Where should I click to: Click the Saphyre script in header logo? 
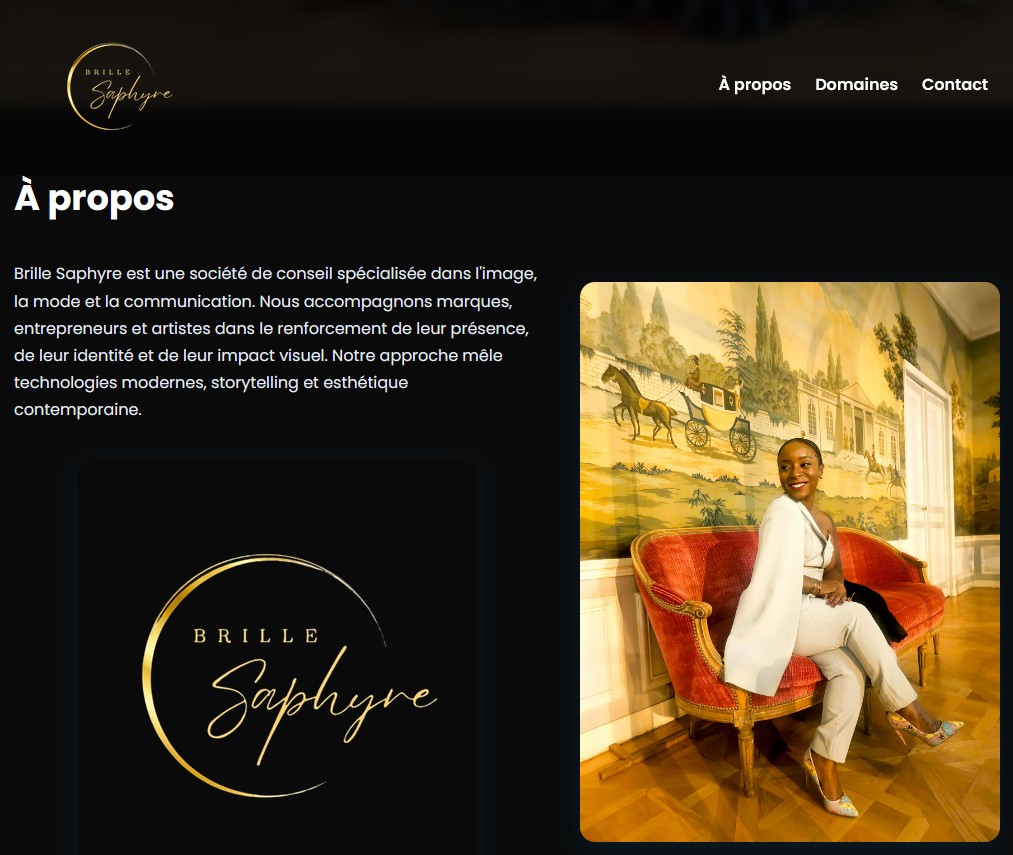click(131, 96)
